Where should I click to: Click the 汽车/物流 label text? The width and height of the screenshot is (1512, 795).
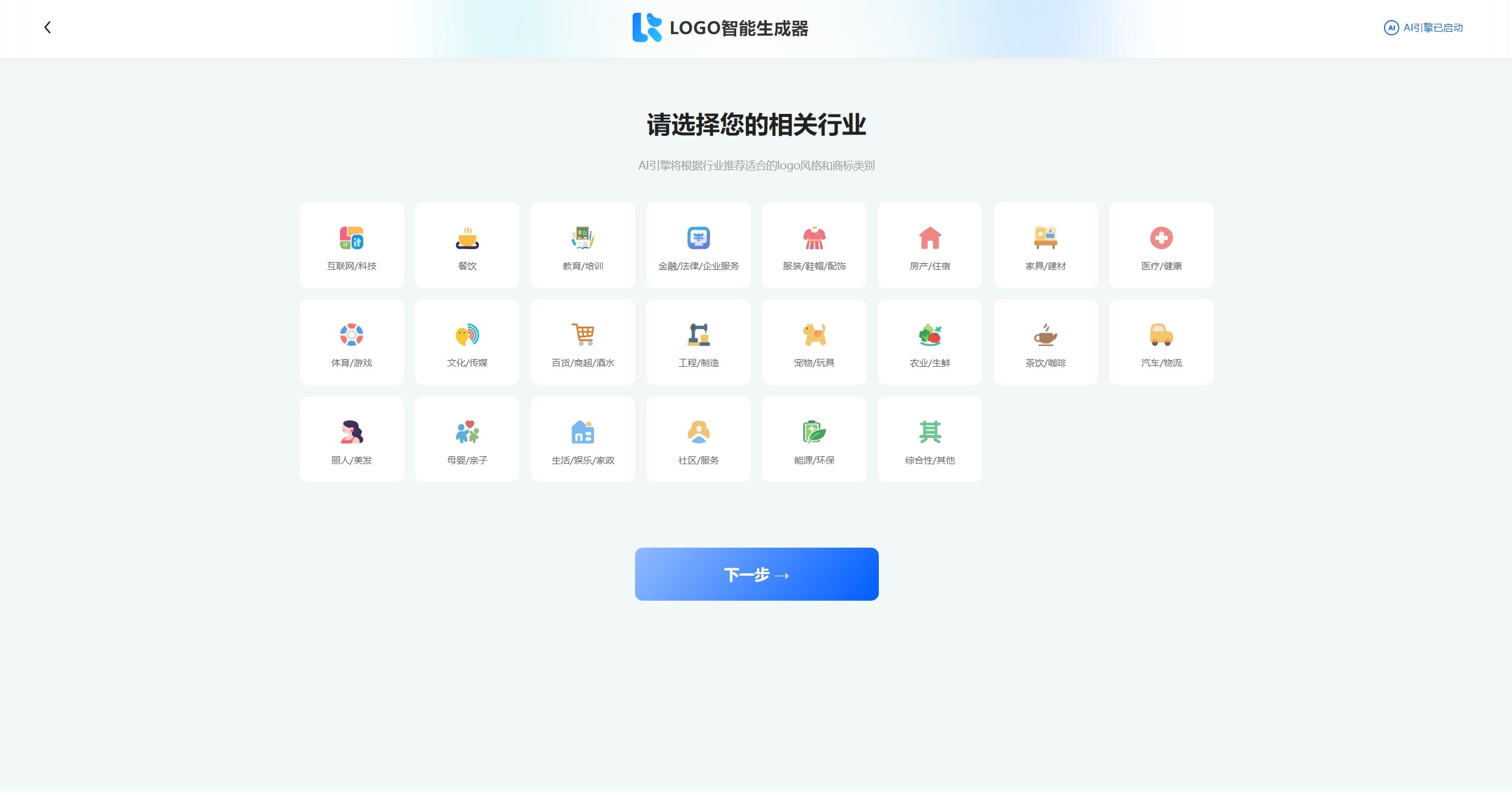pos(1162,362)
